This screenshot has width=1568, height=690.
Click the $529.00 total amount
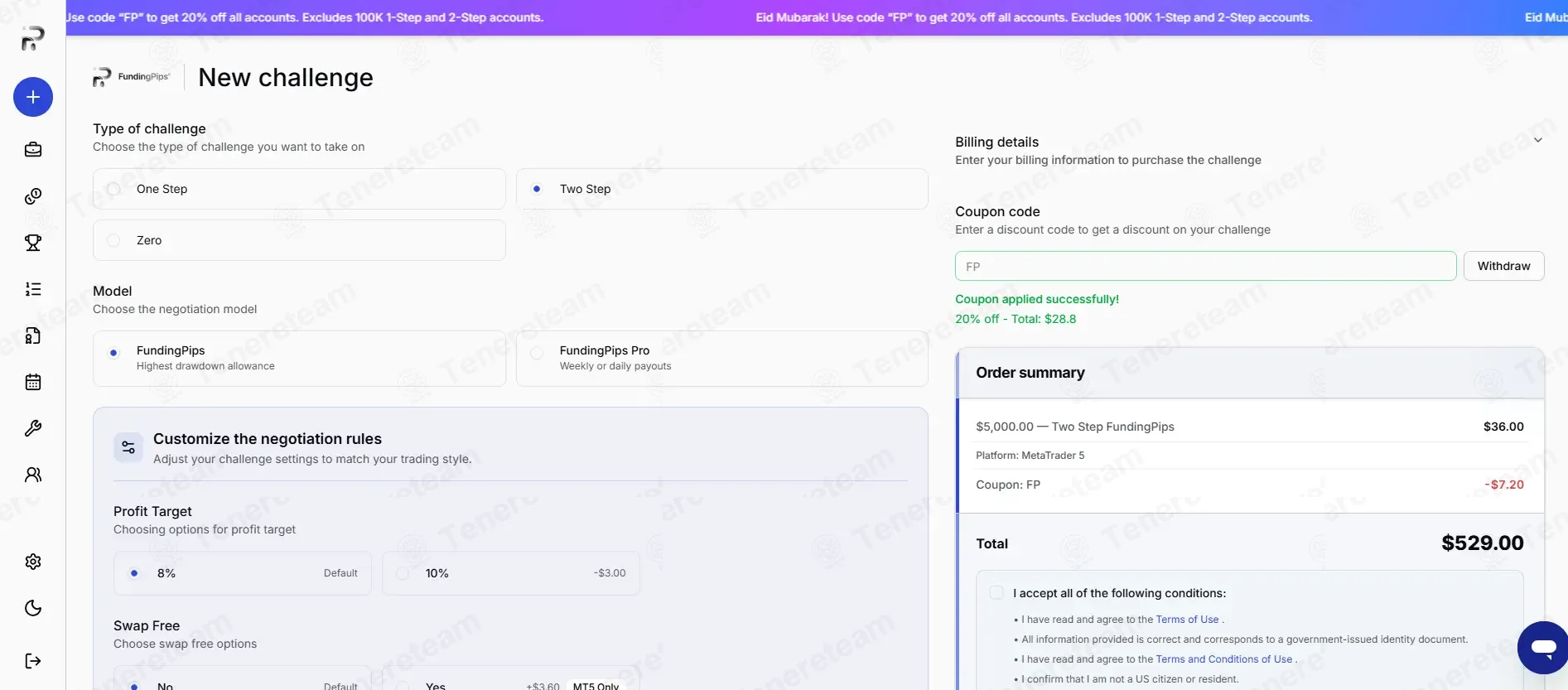click(1482, 543)
